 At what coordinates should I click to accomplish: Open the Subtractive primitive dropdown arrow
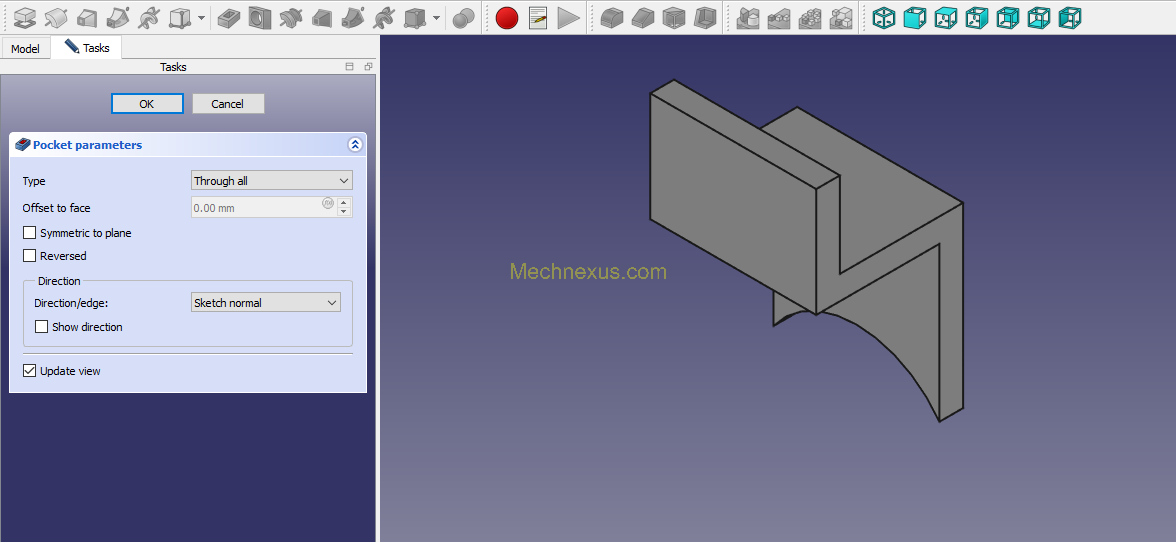pyautogui.click(x=436, y=17)
